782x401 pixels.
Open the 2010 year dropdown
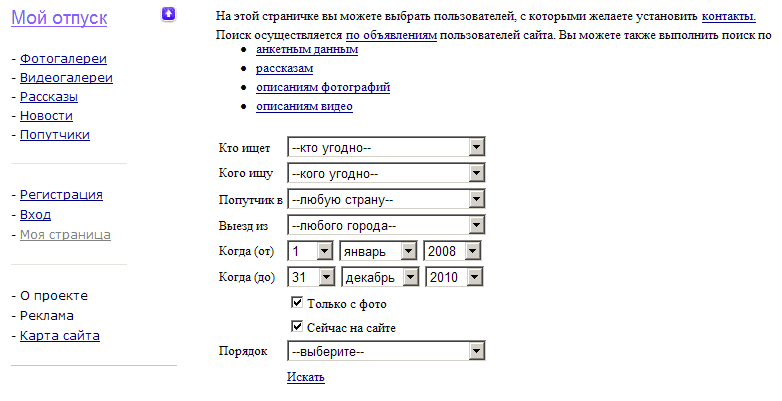tap(454, 277)
